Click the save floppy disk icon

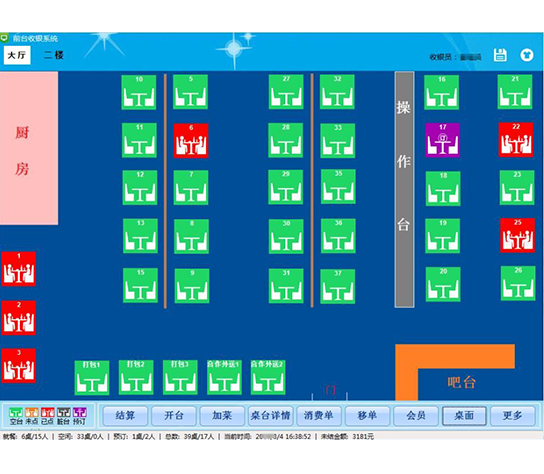point(500,55)
